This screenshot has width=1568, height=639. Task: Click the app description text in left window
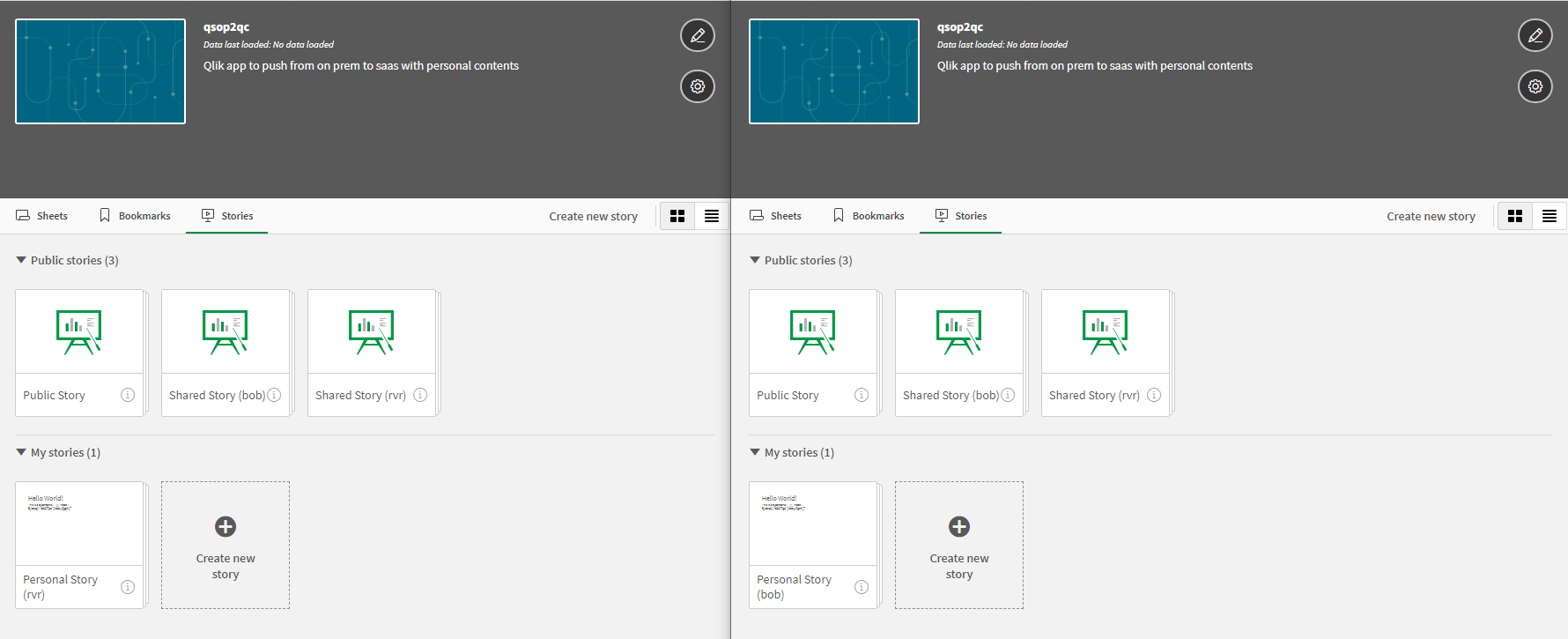point(361,66)
